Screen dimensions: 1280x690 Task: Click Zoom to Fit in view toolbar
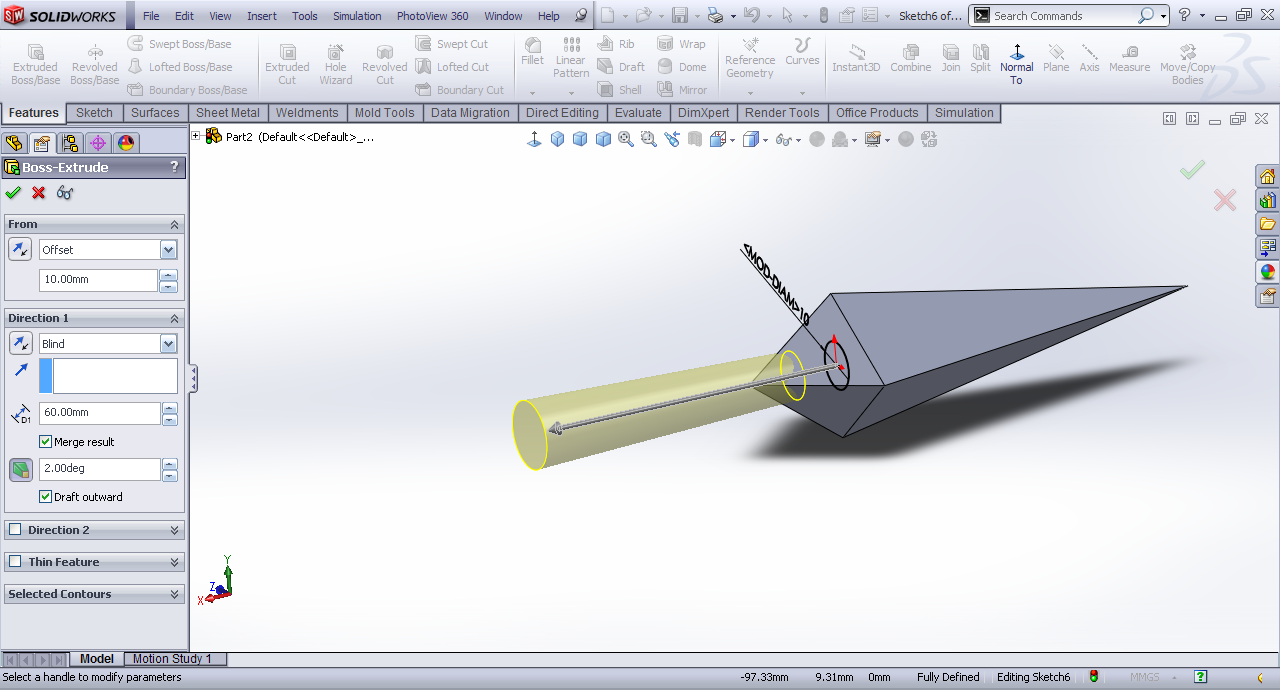point(626,139)
